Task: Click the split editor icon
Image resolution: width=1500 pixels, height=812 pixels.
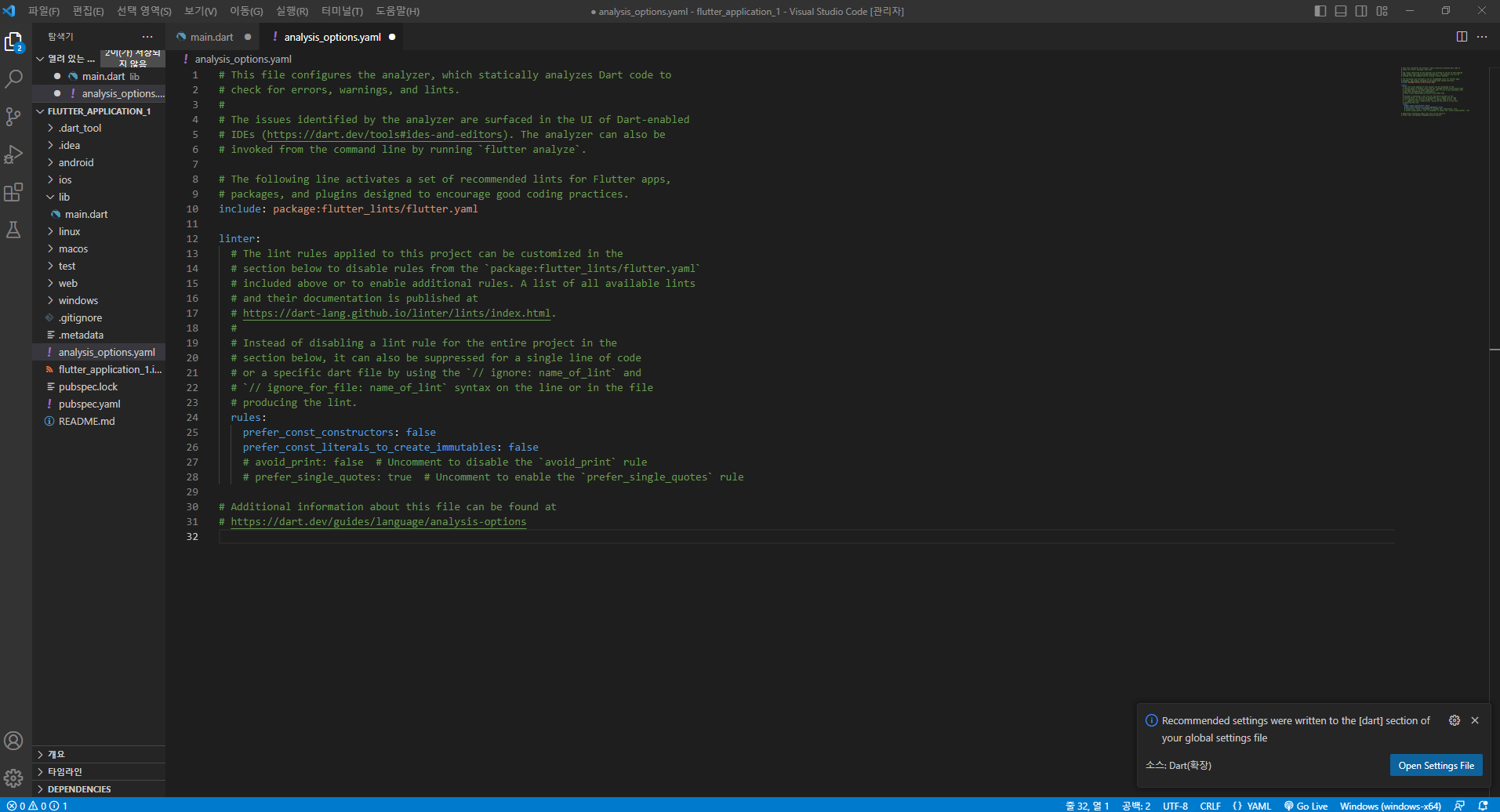Action: [x=1462, y=37]
